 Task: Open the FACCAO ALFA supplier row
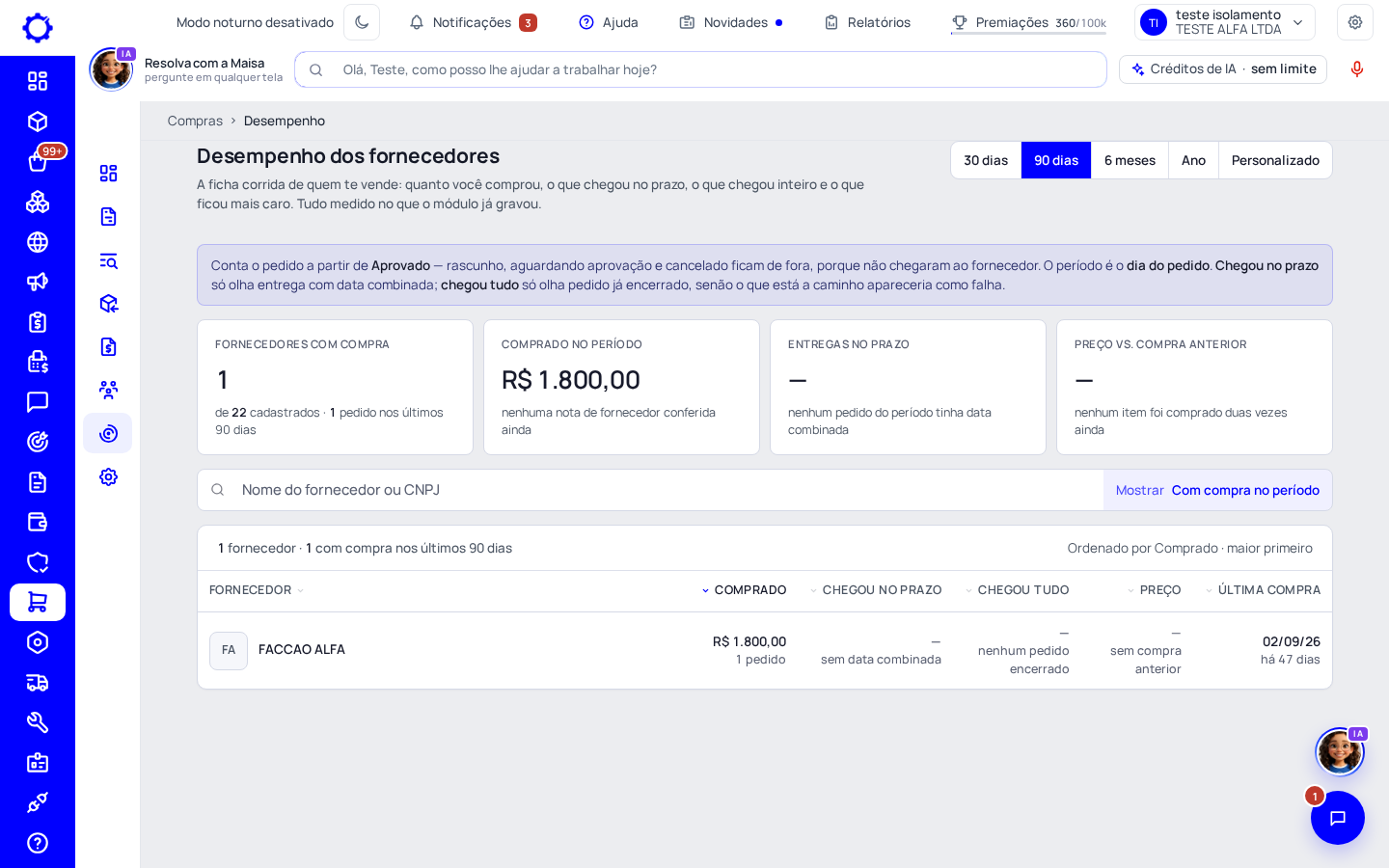pos(765,651)
